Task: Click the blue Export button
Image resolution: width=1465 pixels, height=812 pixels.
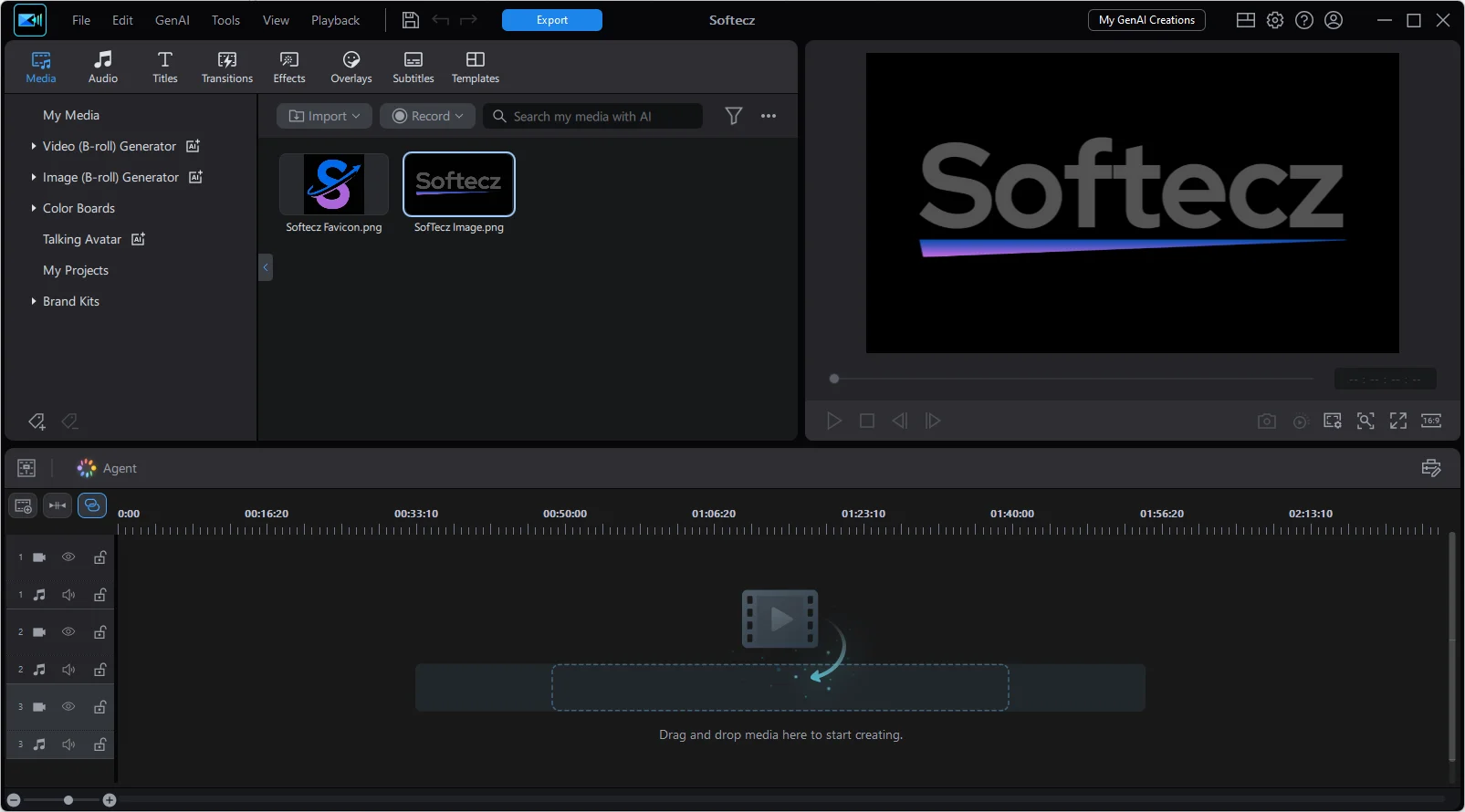Action: (552, 20)
